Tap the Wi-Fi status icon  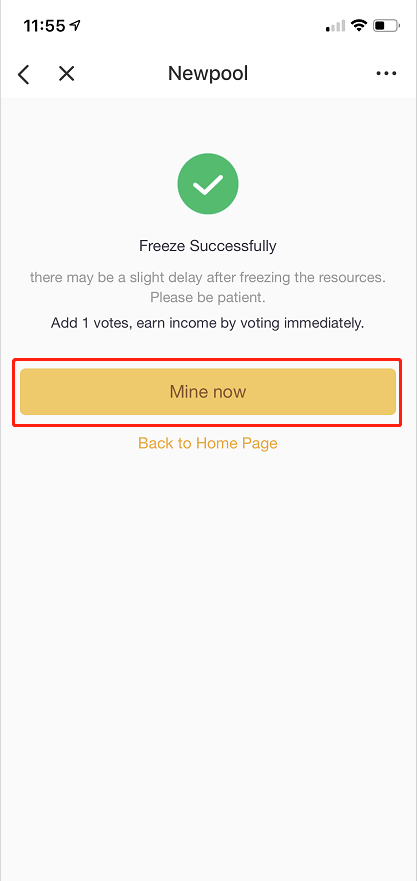(359, 25)
